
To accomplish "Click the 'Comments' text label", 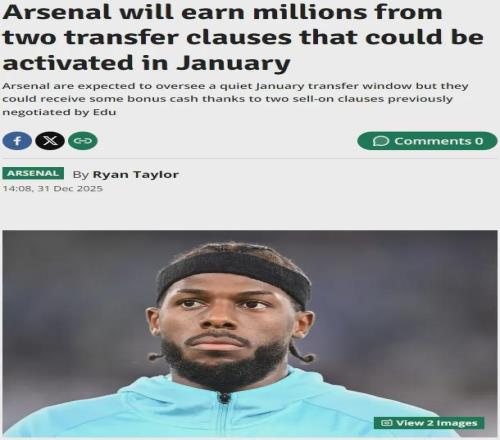I will click(433, 141).
